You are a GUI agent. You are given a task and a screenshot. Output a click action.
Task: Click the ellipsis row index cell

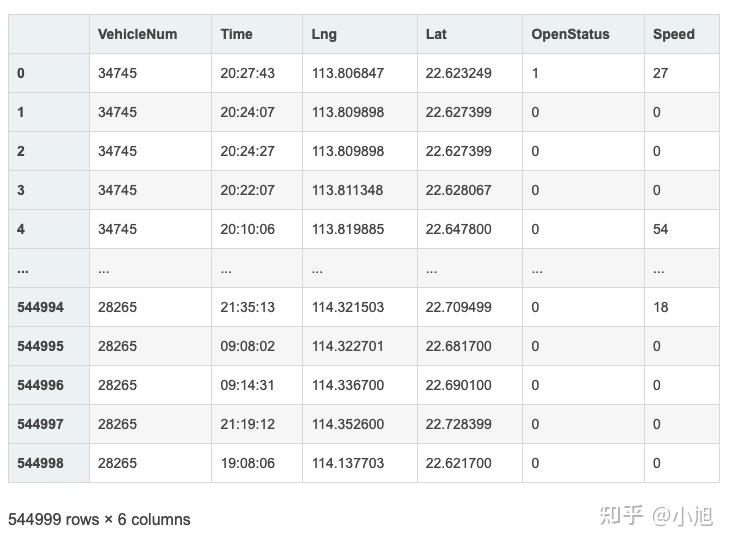click(23, 268)
